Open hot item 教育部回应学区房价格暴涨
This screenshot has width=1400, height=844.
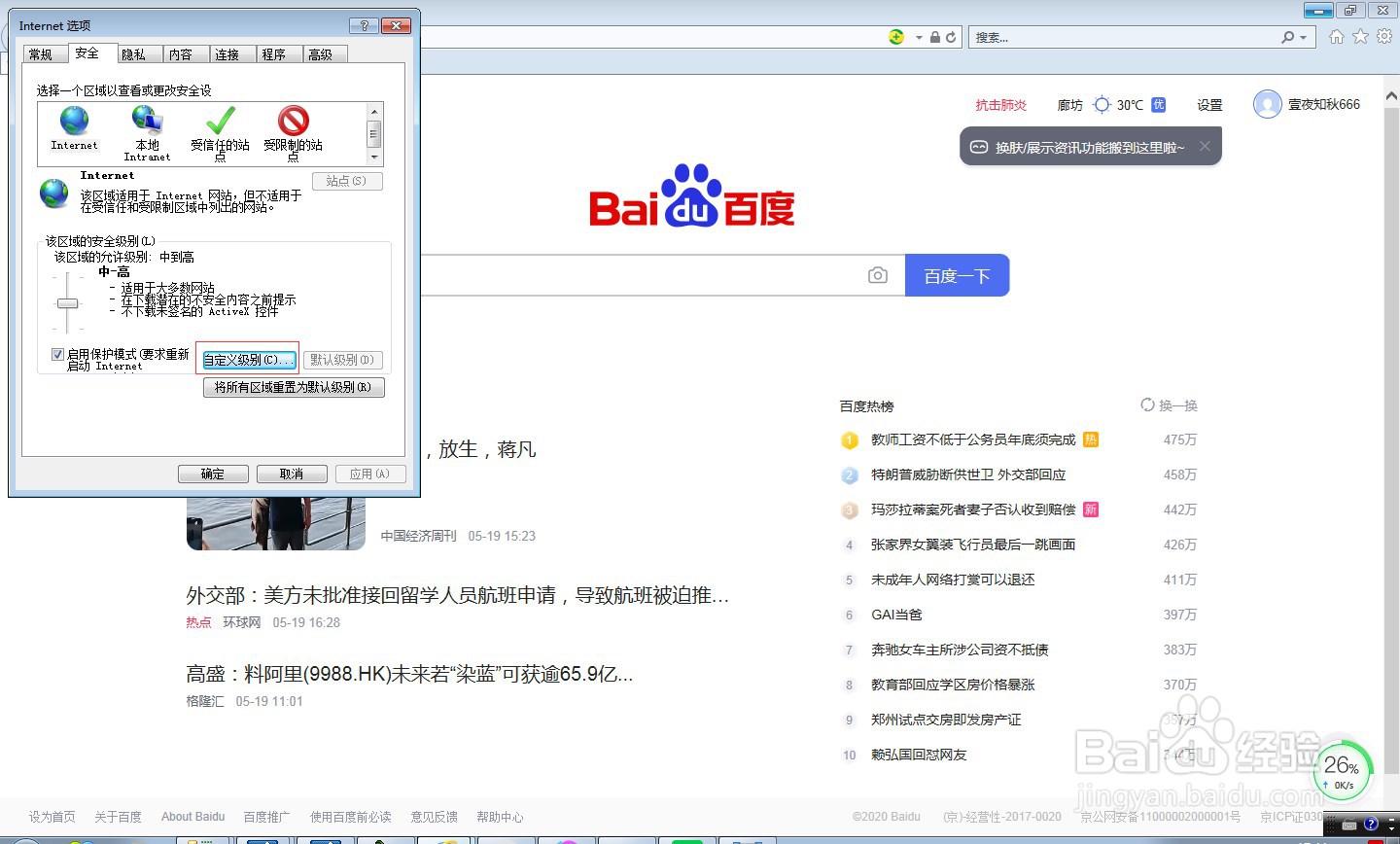953,685
